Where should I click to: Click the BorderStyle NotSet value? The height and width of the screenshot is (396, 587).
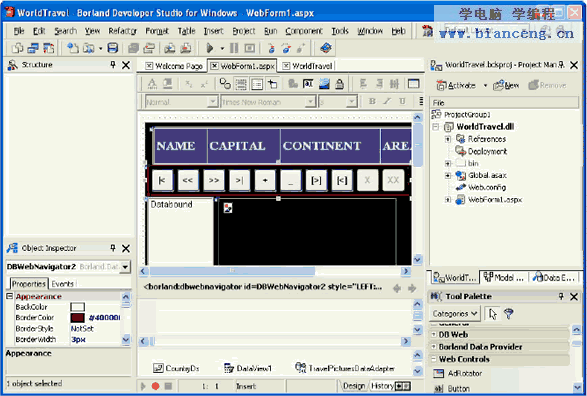click(82, 328)
